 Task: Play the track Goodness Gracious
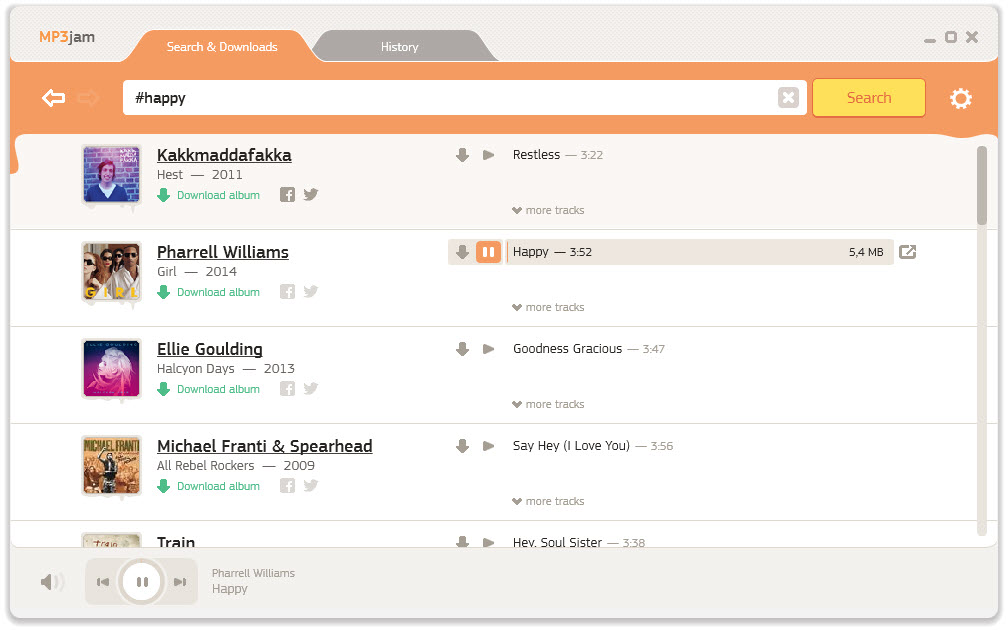tap(489, 349)
